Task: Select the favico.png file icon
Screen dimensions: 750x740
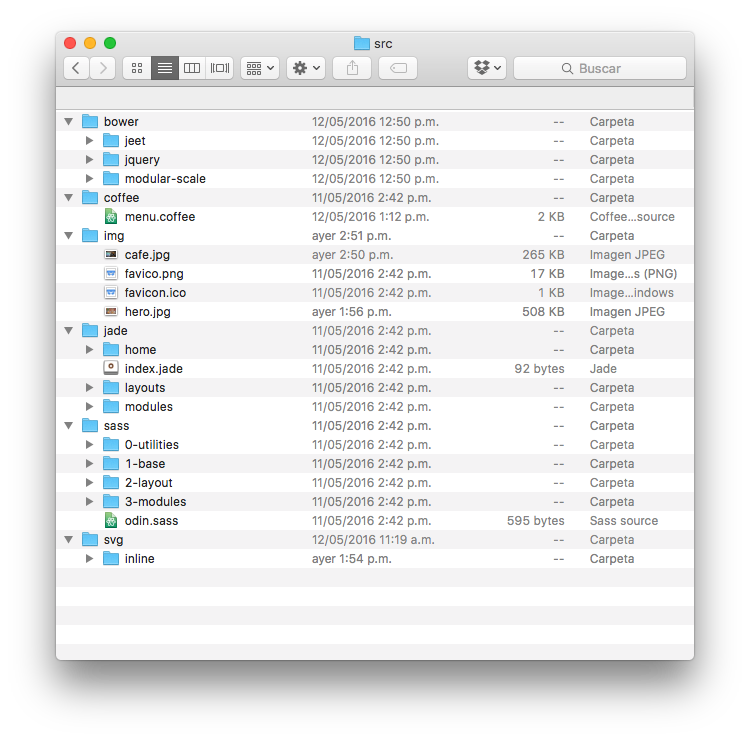Action: (x=111, y=274)
